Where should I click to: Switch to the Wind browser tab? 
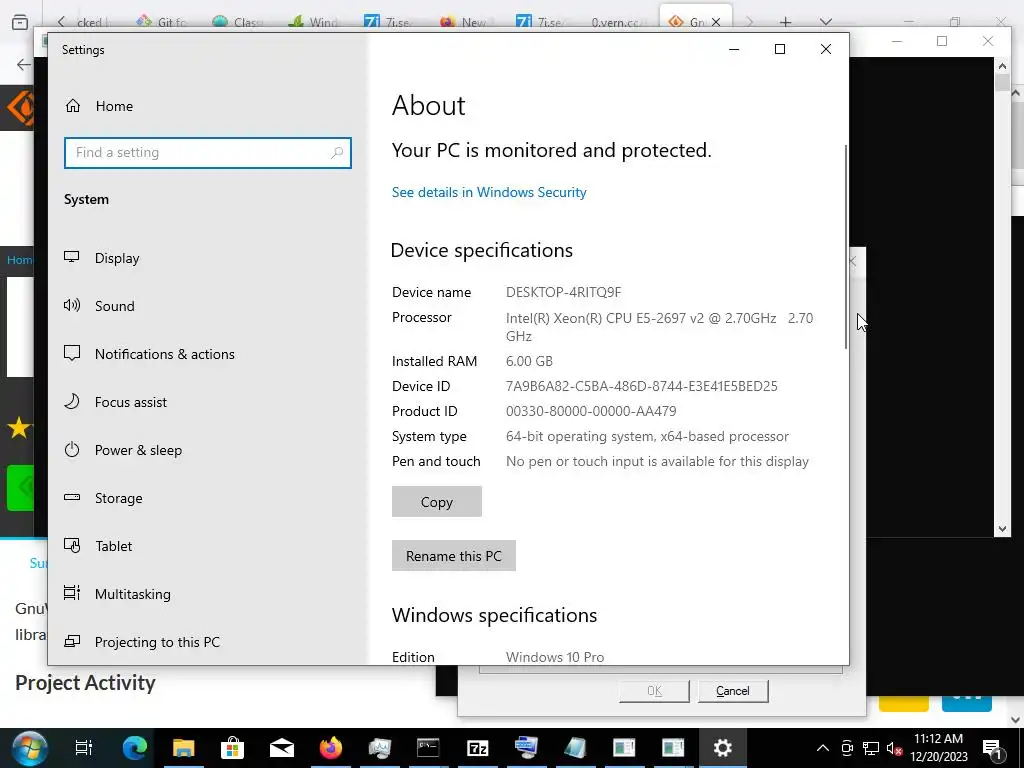pos(313,22)
